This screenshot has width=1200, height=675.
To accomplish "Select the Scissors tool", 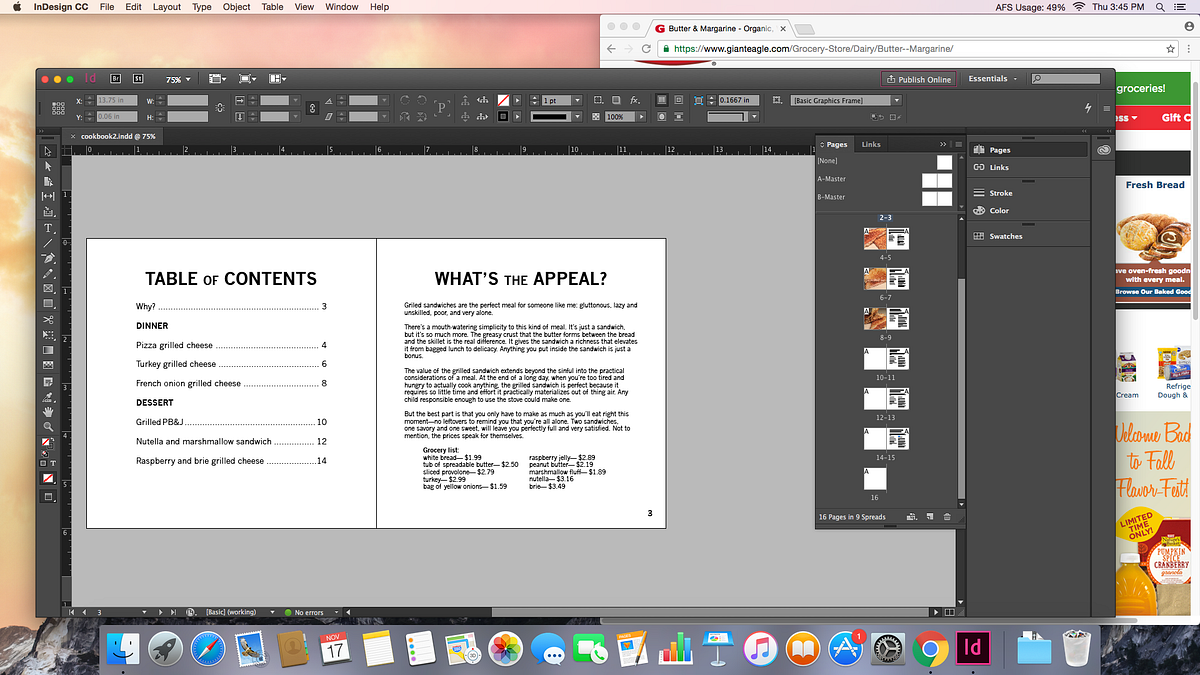I will (47, 319).
